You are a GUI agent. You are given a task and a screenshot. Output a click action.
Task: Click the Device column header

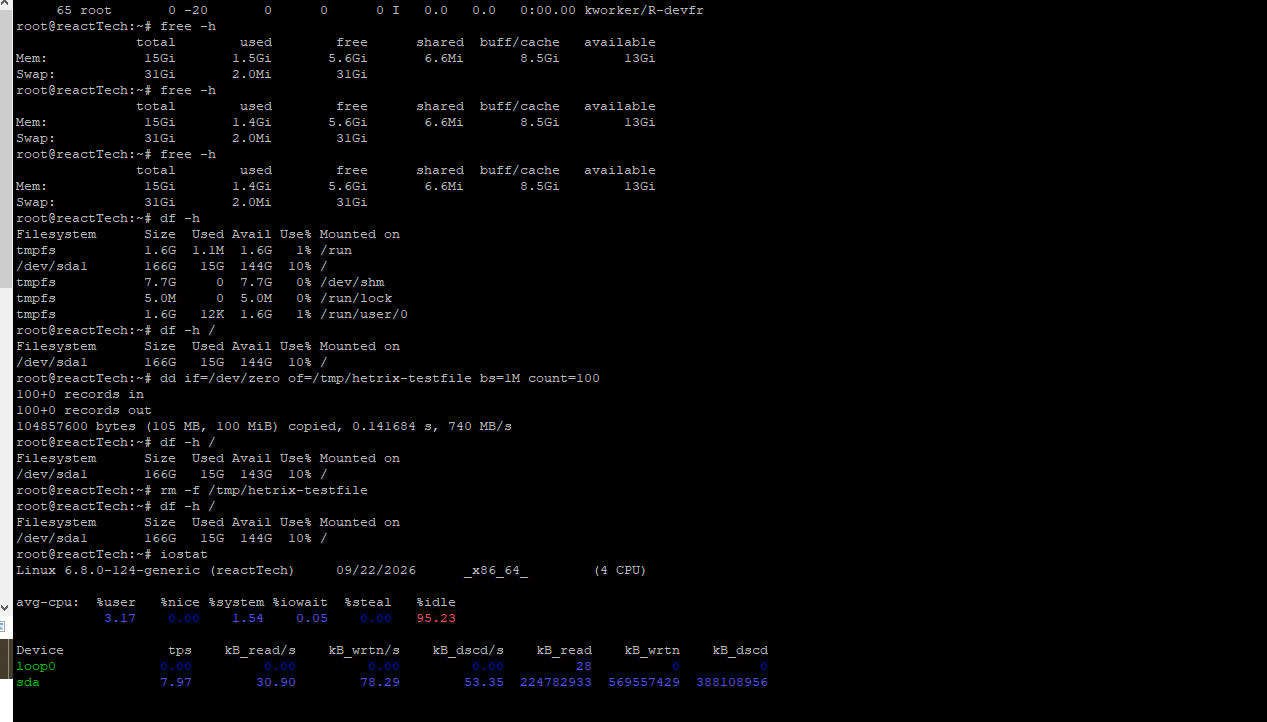(40, 650)
